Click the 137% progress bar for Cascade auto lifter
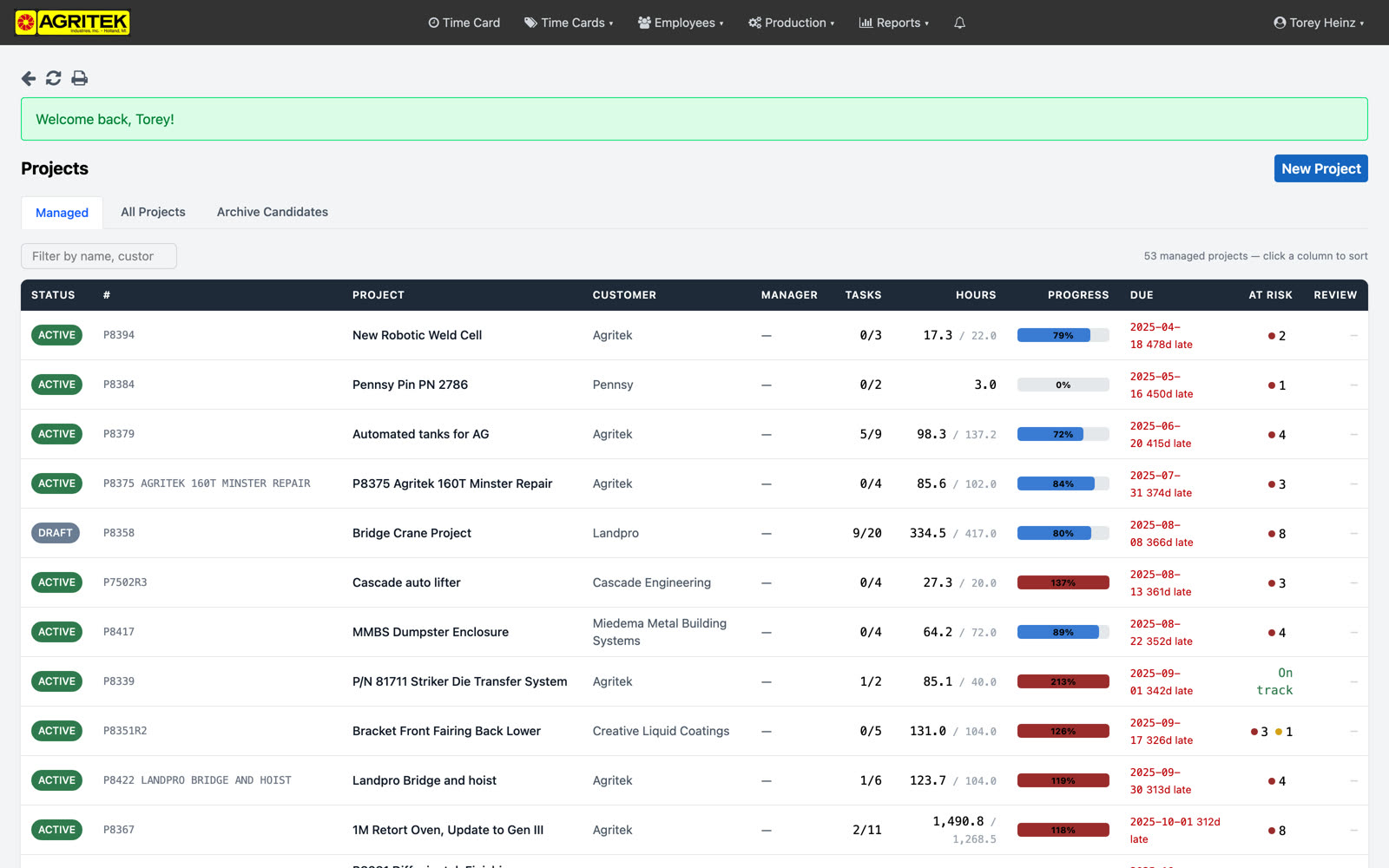The height and width of the screenshot is (868, 1389). [1063, 582]
